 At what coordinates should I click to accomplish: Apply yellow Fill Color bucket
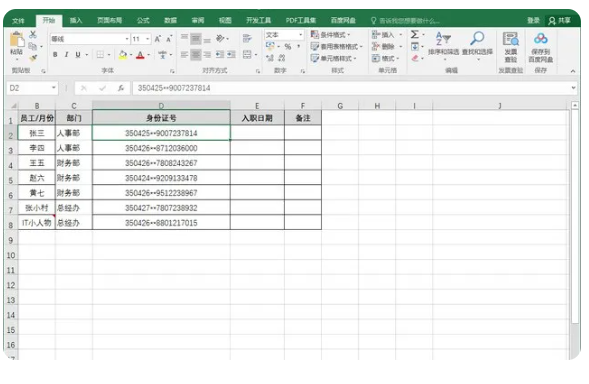click(x=123, y=55)
